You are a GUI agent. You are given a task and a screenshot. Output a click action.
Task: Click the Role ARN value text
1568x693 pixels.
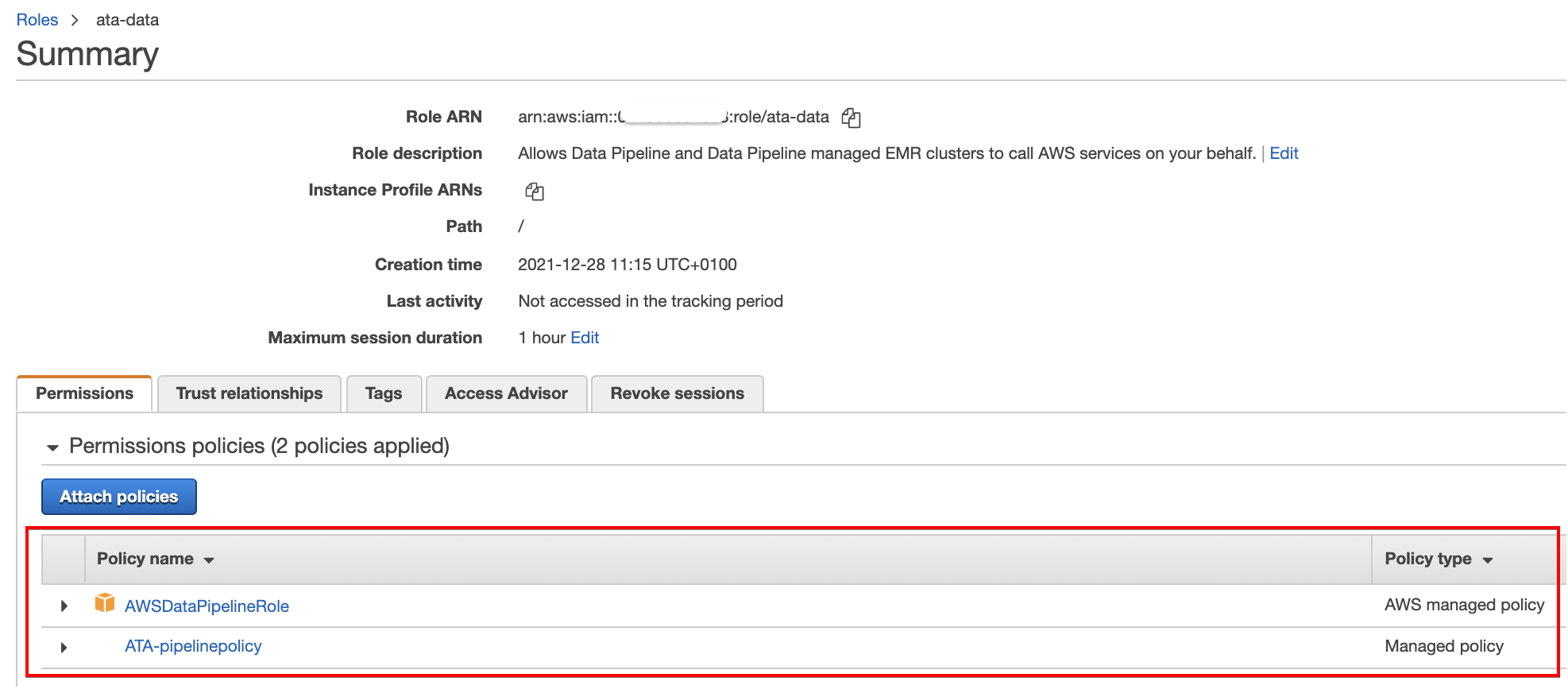(x=674, y=117)
